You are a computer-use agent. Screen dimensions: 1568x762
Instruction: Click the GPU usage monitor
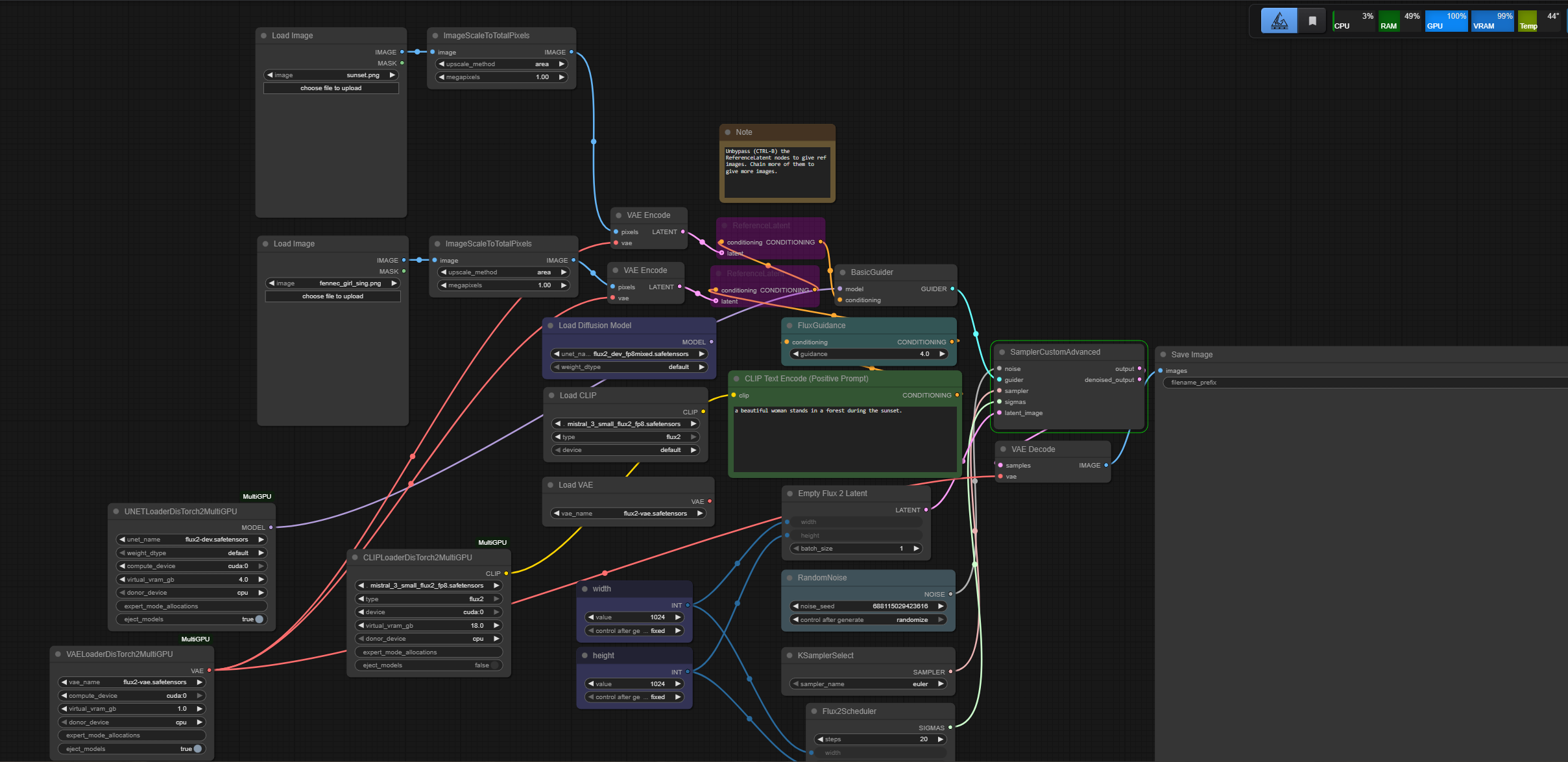[1445, 21]
